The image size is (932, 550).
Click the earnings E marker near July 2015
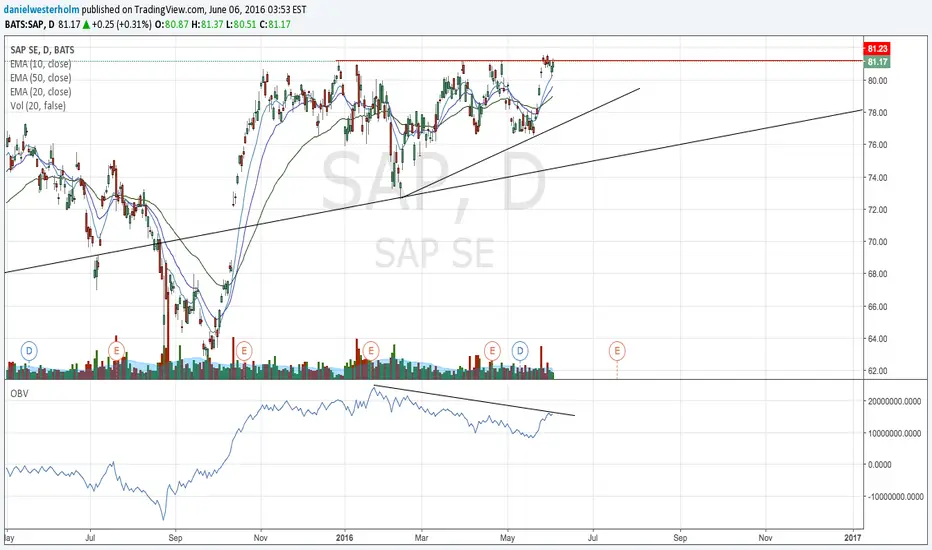pos(116,351)
